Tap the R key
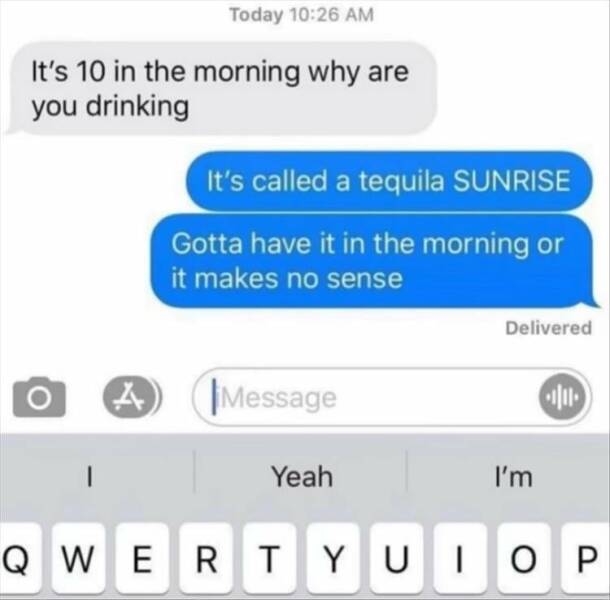The image size is (610, 600). (x=206, y=560)
